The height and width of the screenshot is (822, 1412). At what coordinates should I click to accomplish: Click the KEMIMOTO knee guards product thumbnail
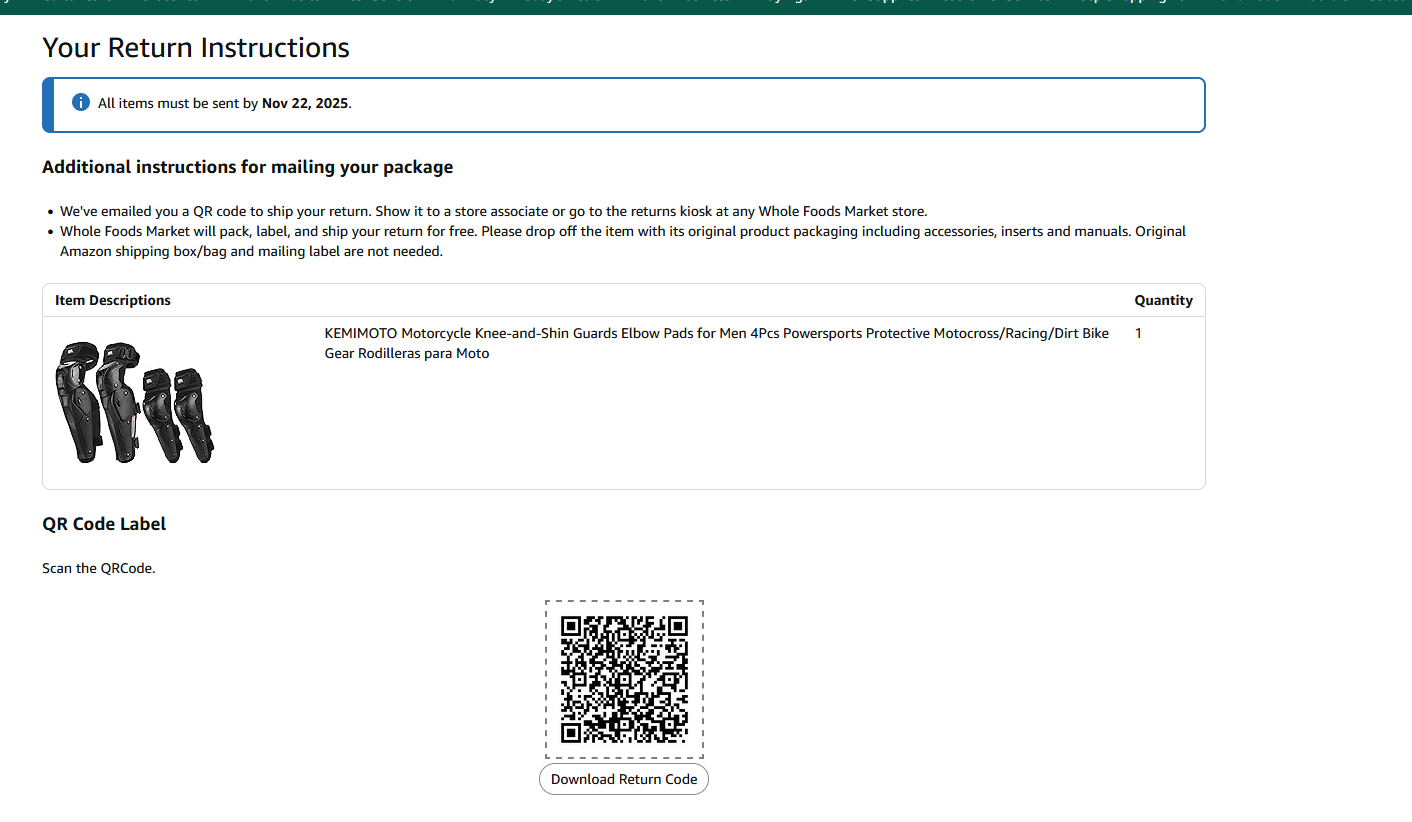[x=135, y=402]
